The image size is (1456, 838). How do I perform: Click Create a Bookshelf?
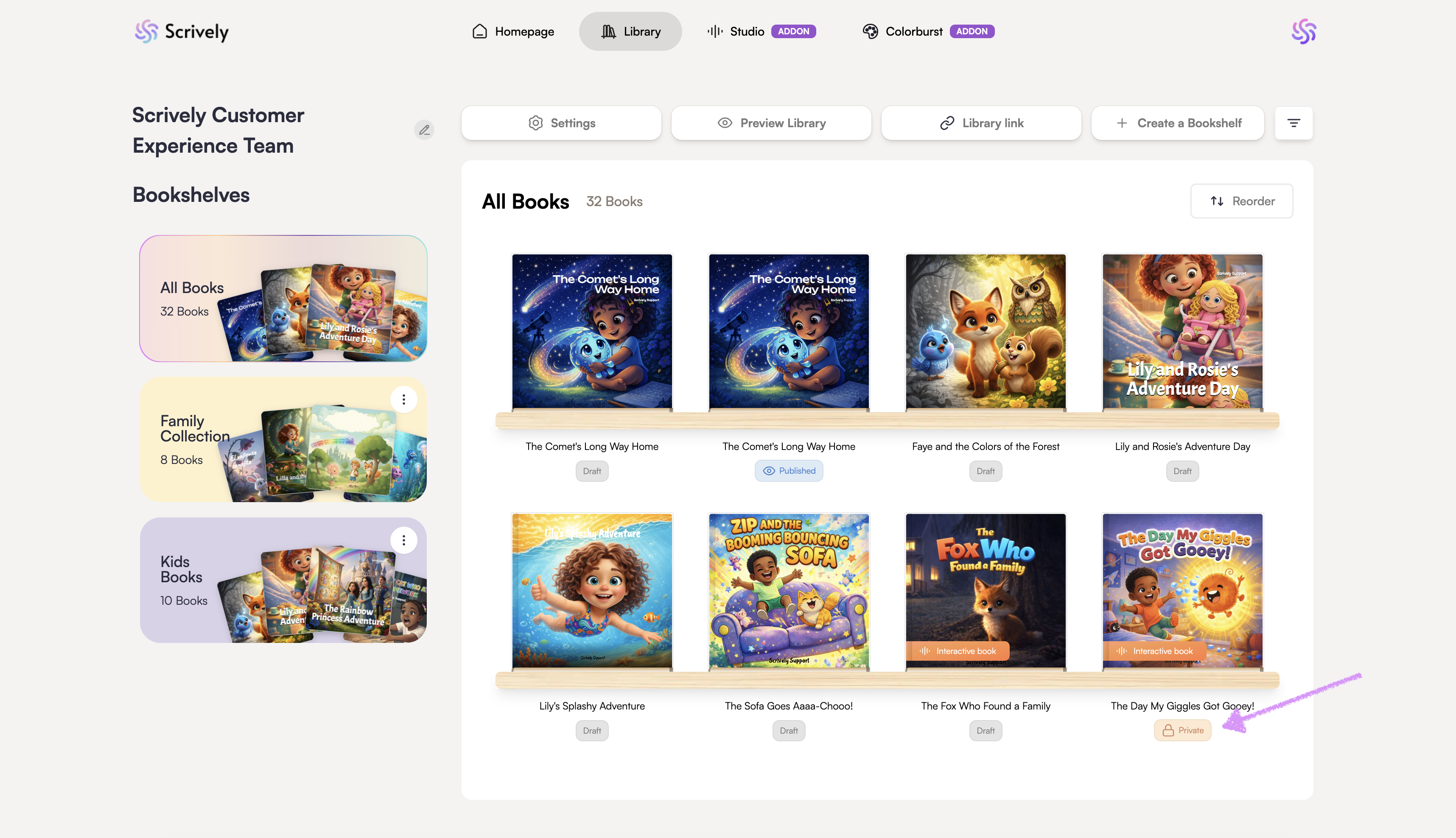pos(1177,123)
